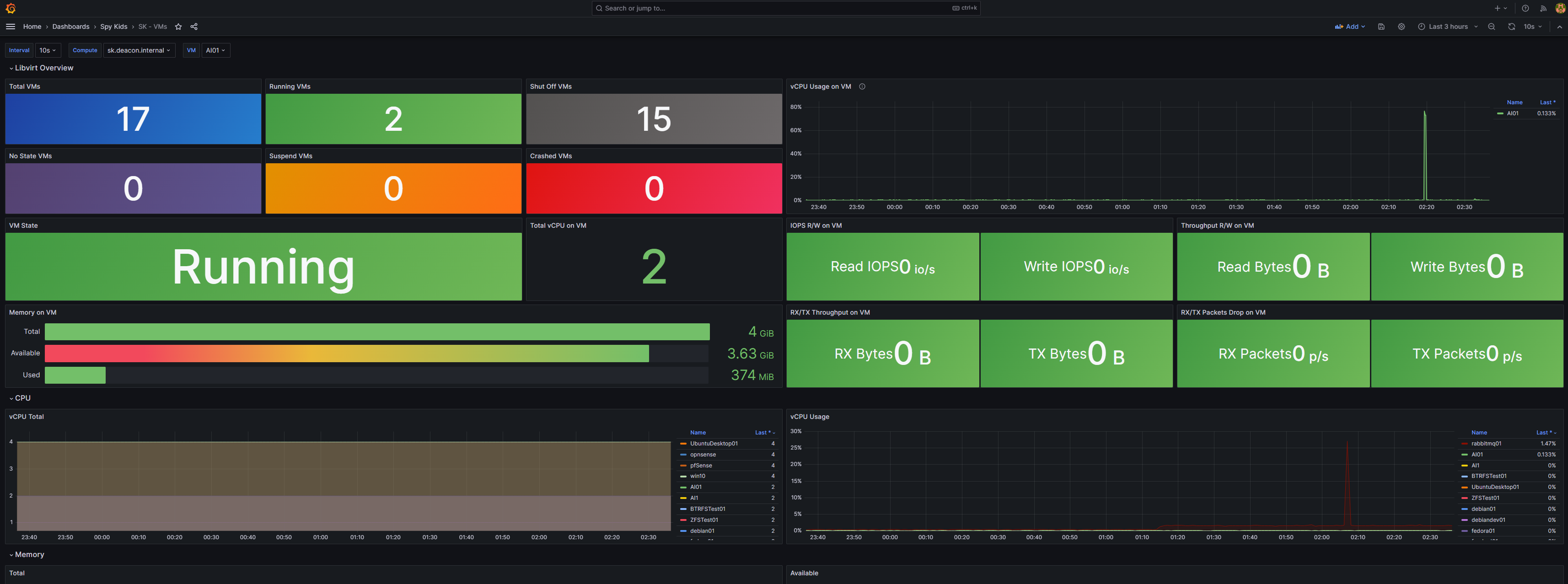
Task: Click the refresh dashboard icon
Action: [x=1511, y=27]
